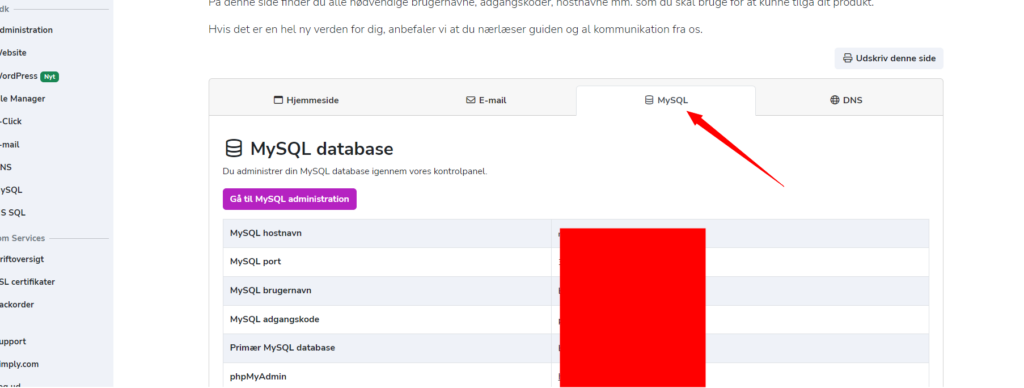
Task: Click the window icon on the Hjemmeside tab
Action: pyautogui.click(x=278, y=101)
